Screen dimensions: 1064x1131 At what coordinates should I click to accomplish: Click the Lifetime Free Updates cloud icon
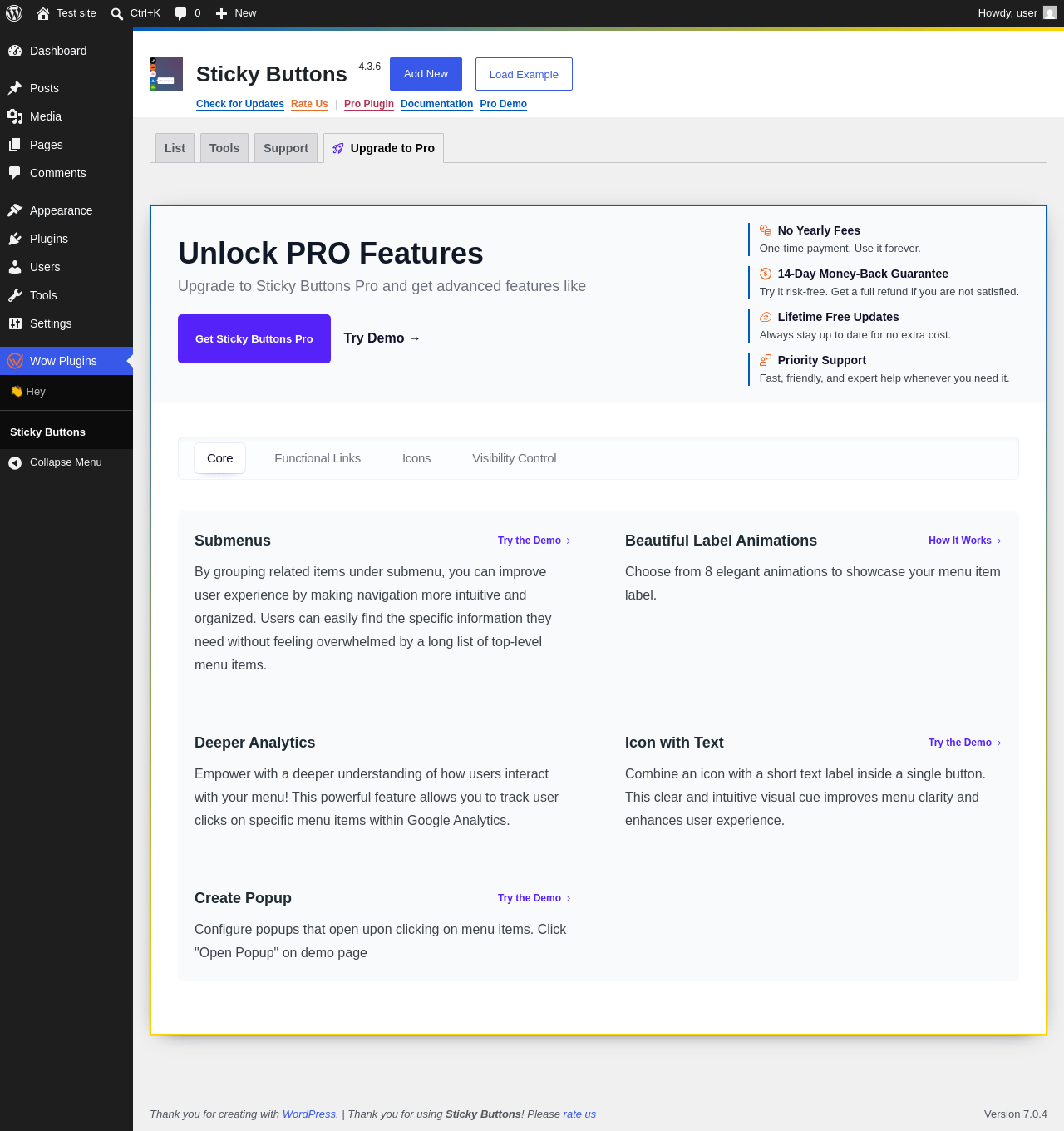tap(766, 317)
